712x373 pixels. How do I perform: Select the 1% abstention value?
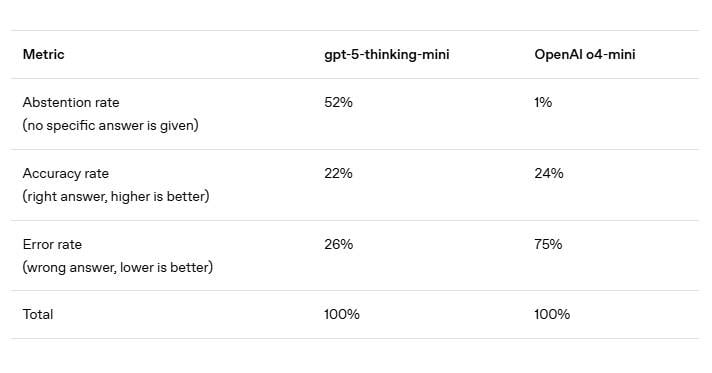pyautogui.click(x=543, y=102)
